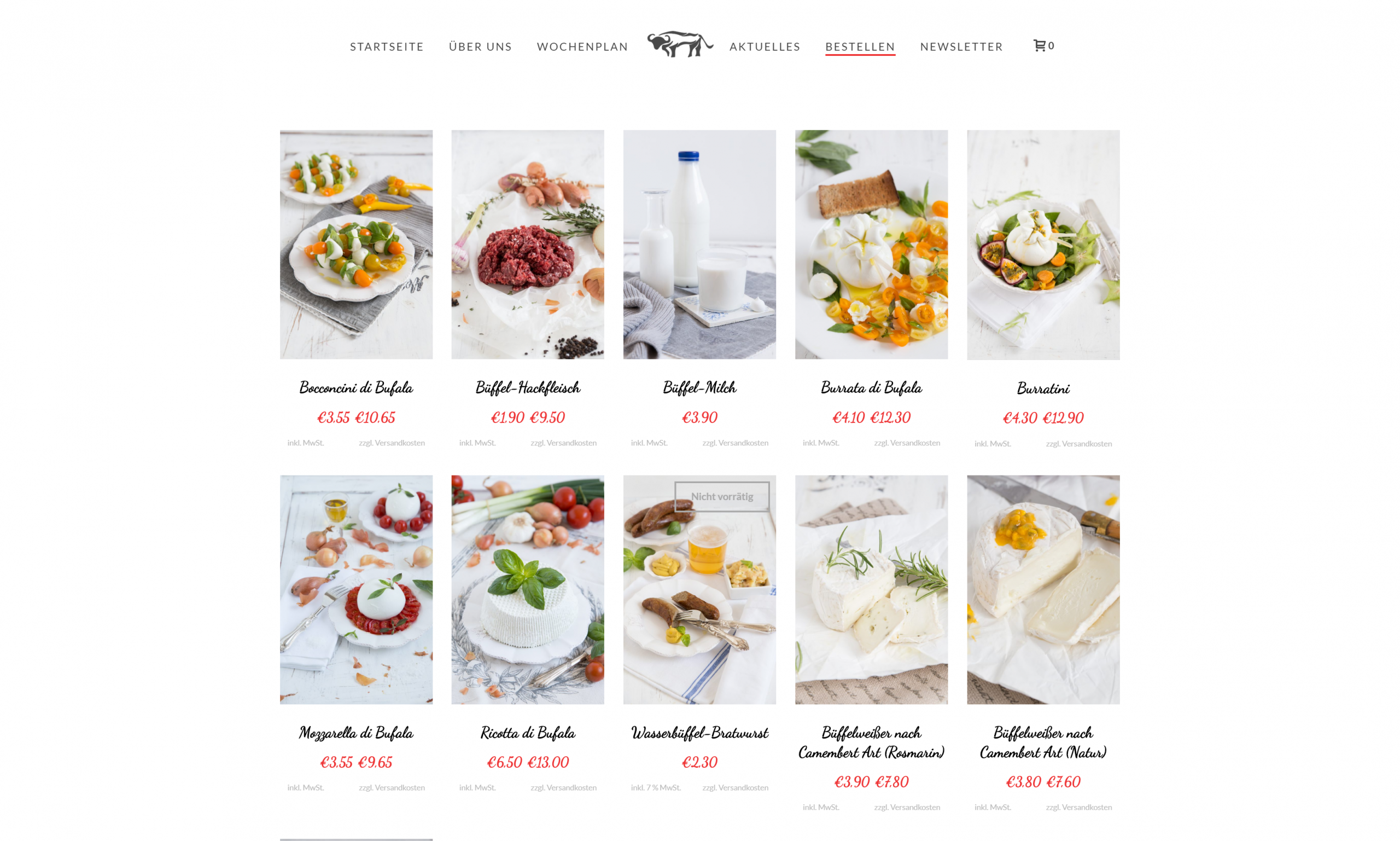Click the Ricotta di Bufala product title
1400x841 pixels.
pyautogui.click(x=528, y=733)
